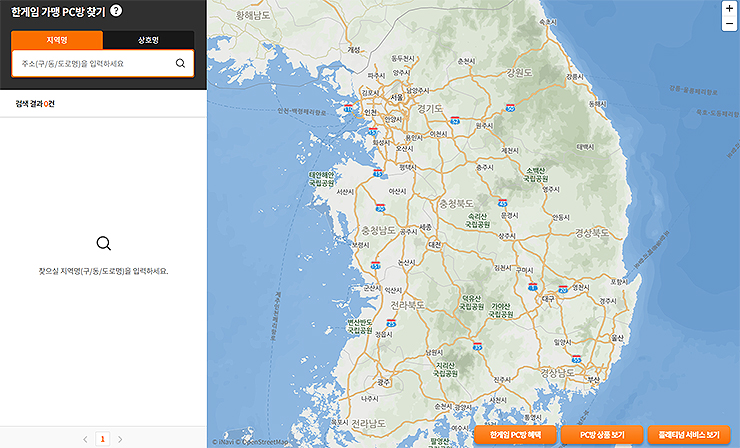This screenshot has height=448, width=740.
Task: Switch to the 상호명 tab
Action: (148, 40)
